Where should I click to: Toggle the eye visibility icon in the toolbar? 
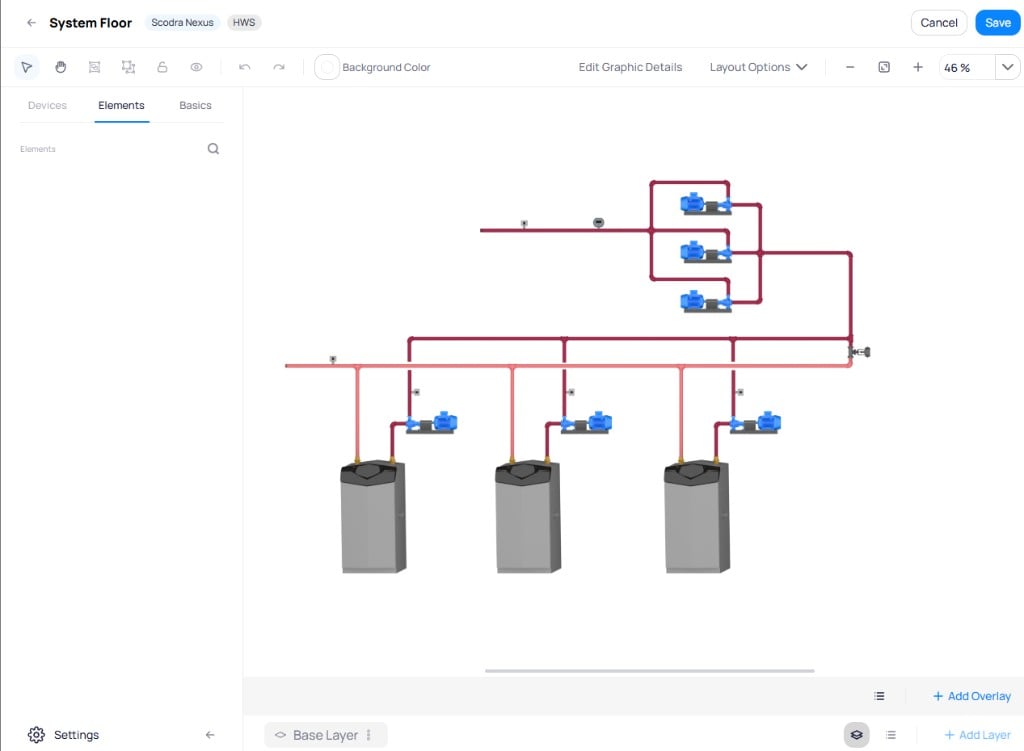point(197,67)
